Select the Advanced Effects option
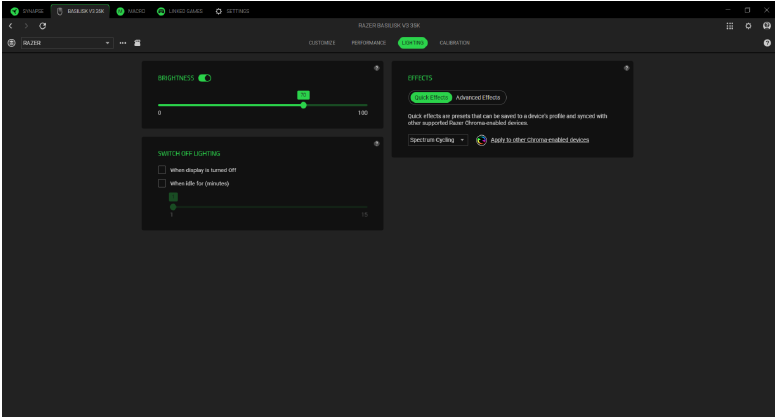 pos(478,98)
